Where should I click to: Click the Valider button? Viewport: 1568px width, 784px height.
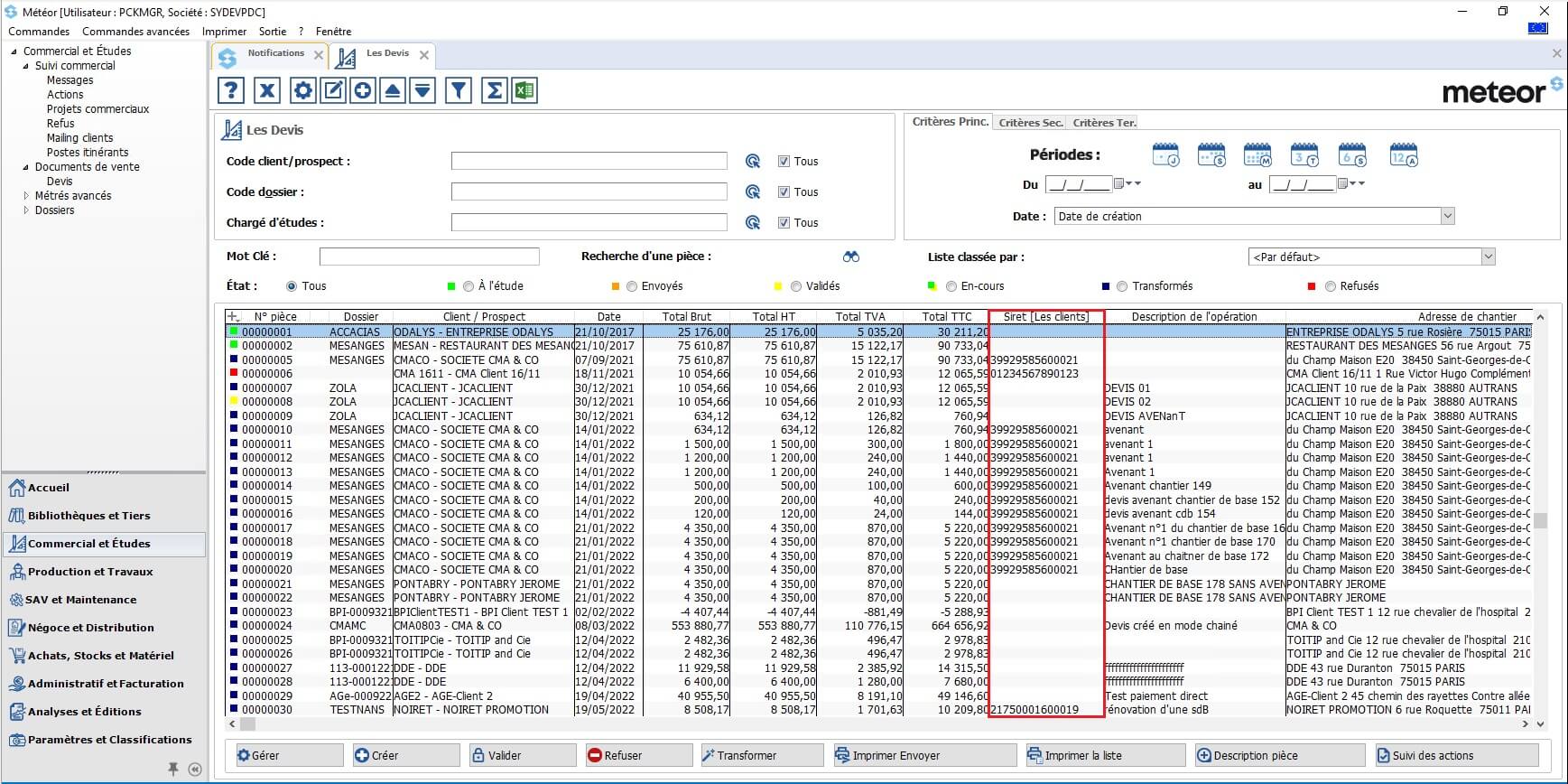(x=523, y=755)
